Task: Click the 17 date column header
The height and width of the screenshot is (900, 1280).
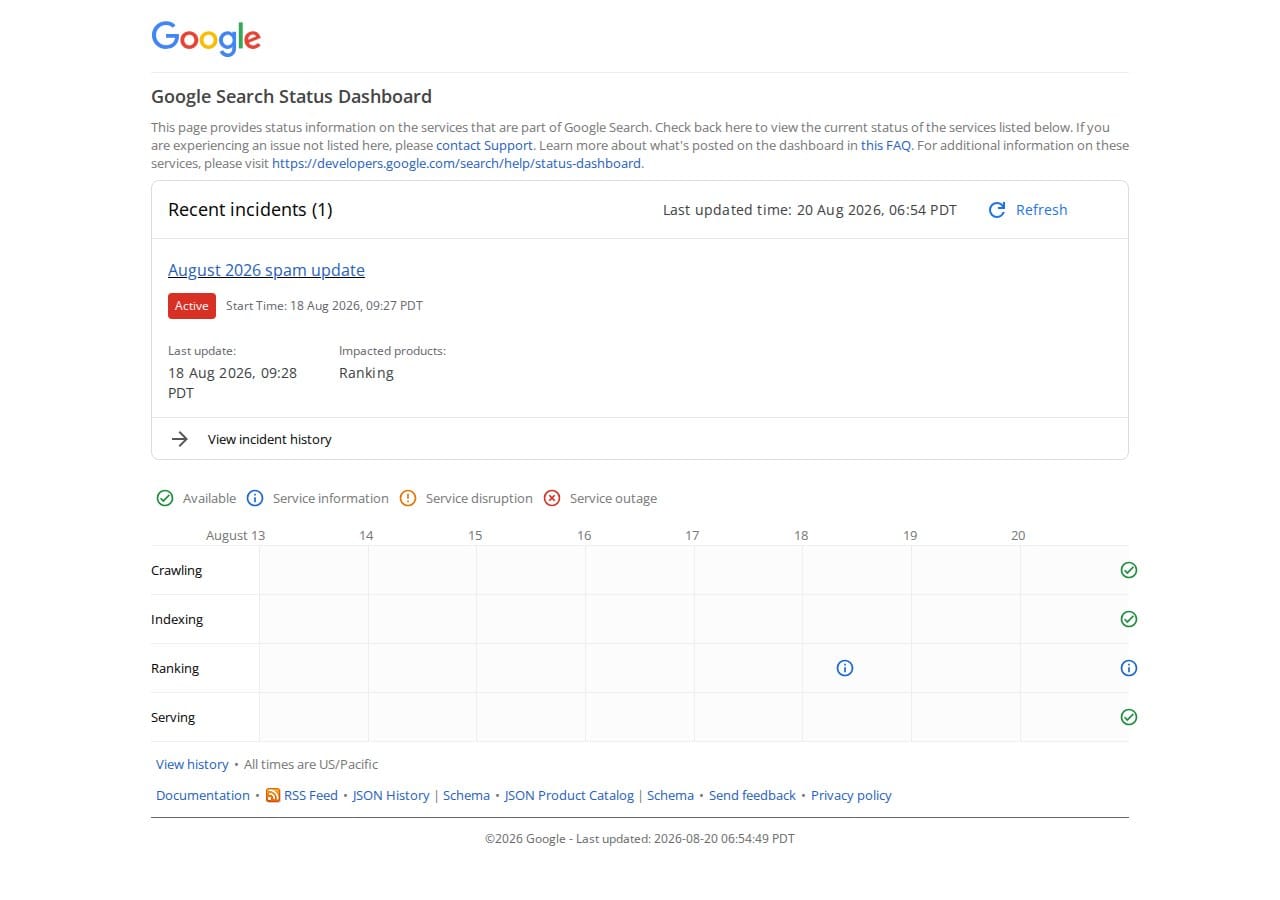Action: [692, 535]
